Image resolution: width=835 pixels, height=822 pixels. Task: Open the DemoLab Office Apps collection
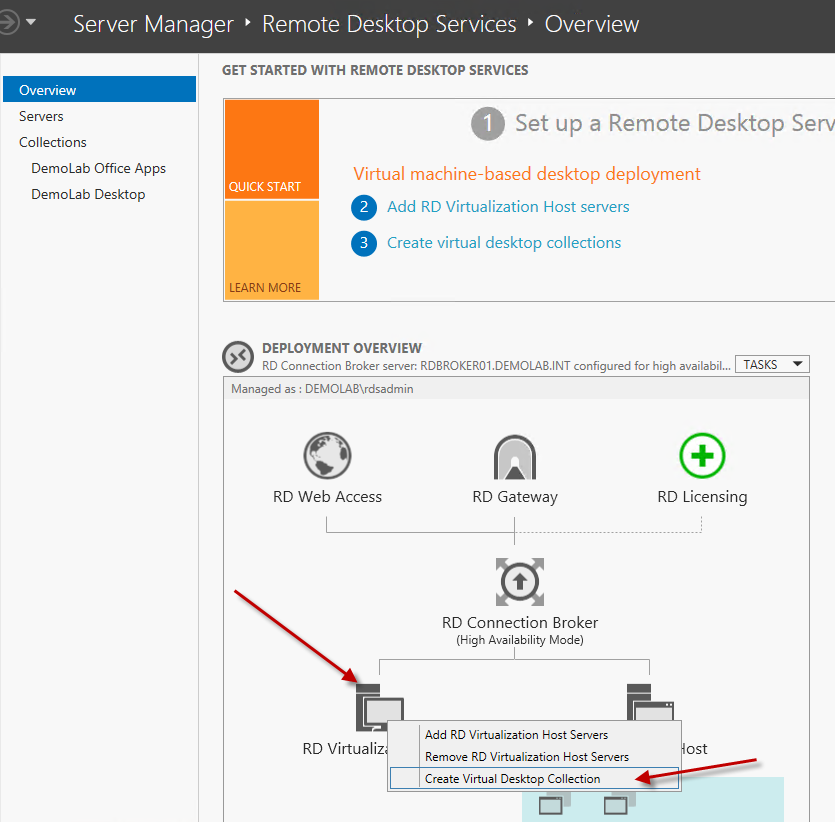pos(98,168)
